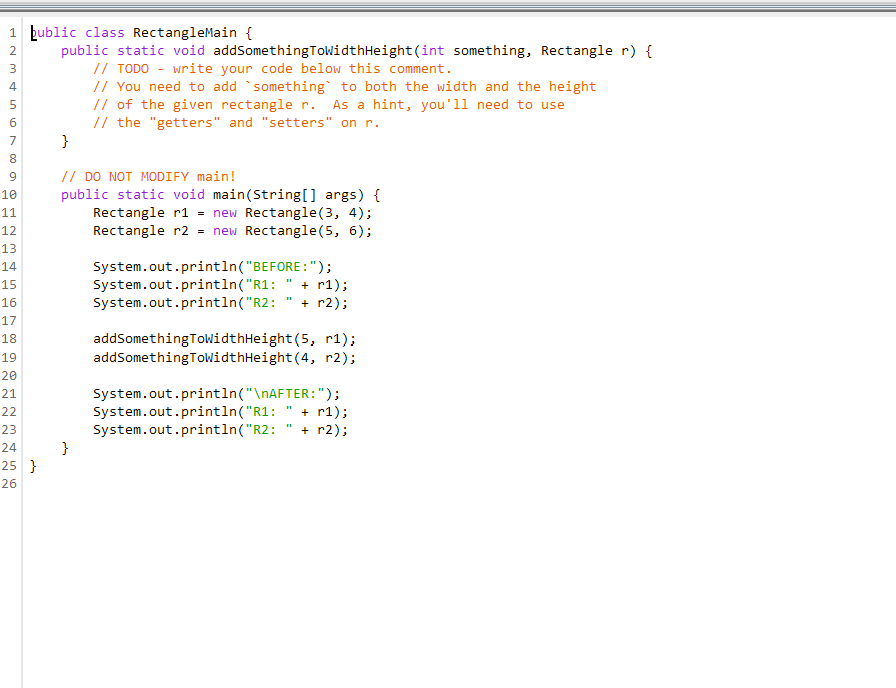Click line number 20 in the gutter
This screenshot has width=896, height=688.
[9, 375]
